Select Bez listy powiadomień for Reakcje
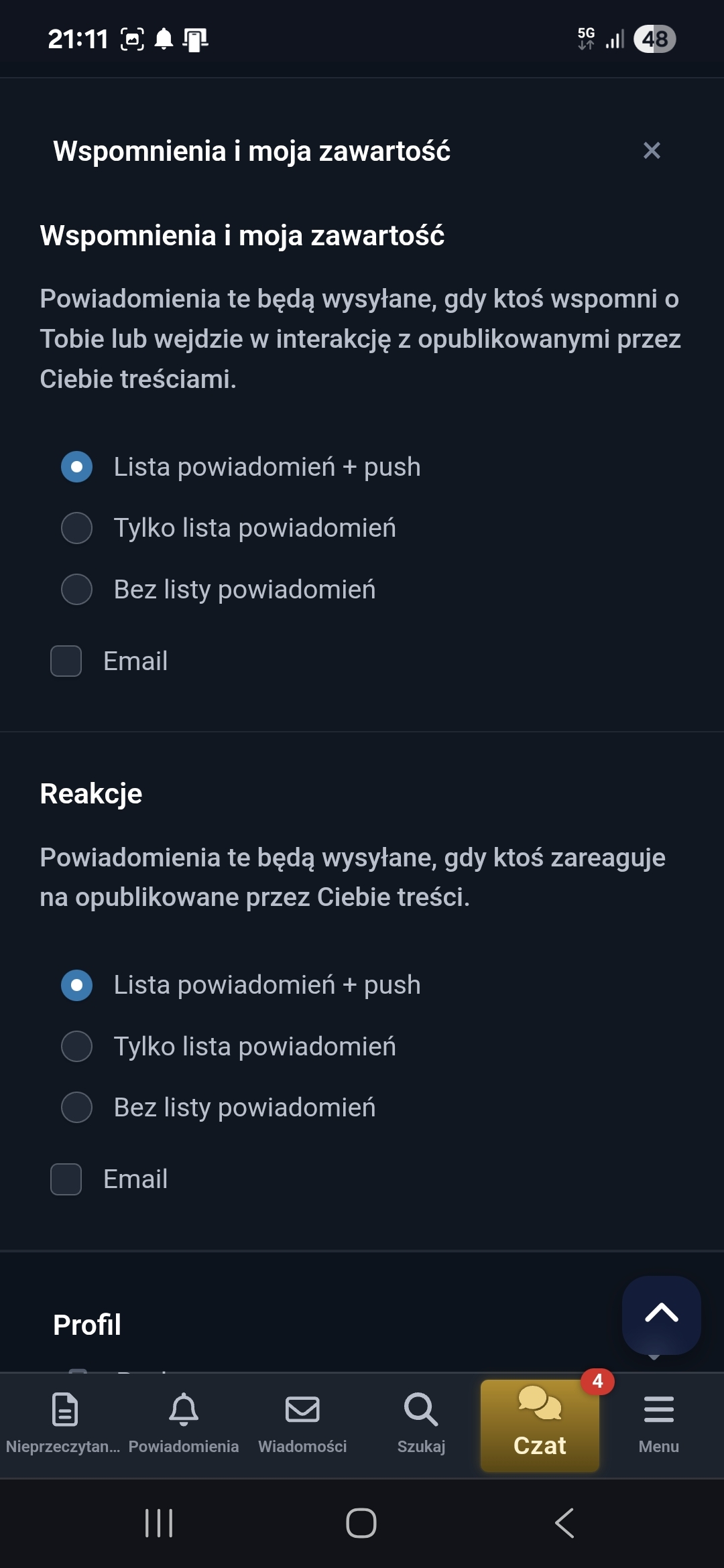 76,1108
